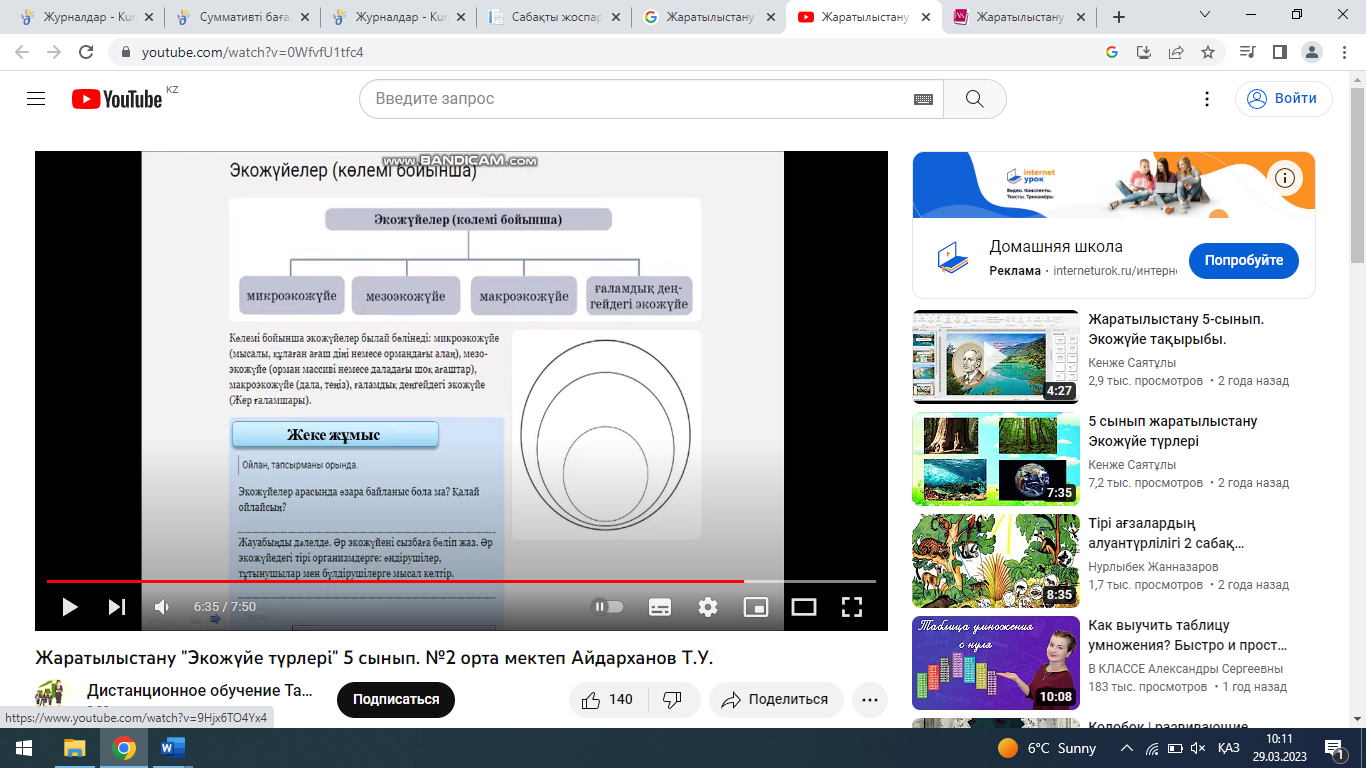The width and height of the screenshot is (1366, 768).
Task: Open YouTube three-dot settings menu
Action: pos(1208,99)
